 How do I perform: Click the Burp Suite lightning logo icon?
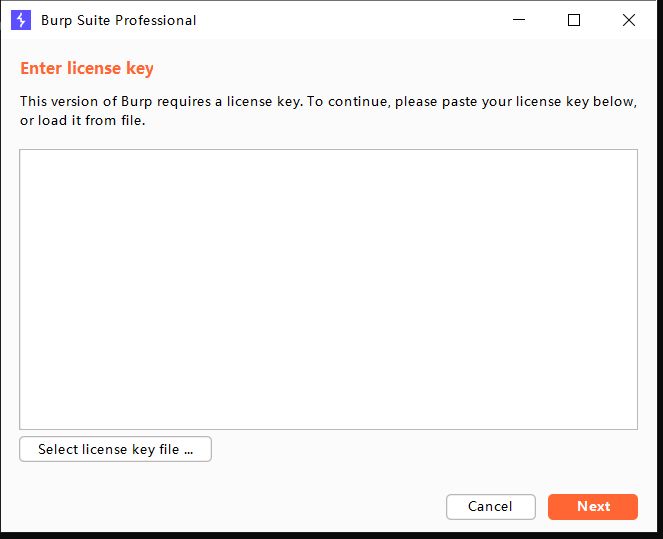point(21,20)
